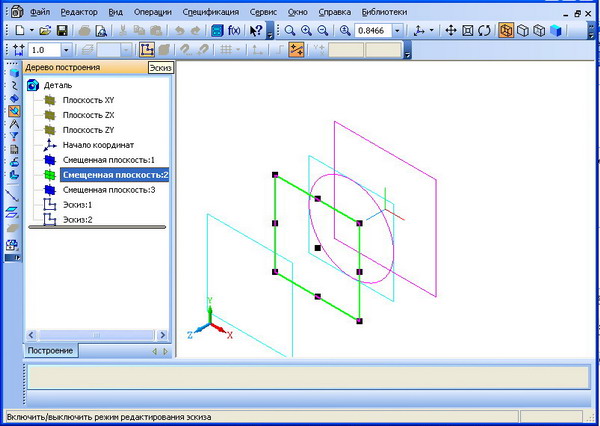This screenshot has height=426, width=600.
Task: Open the Редактор menu
Action: click(x=79, y=12)
